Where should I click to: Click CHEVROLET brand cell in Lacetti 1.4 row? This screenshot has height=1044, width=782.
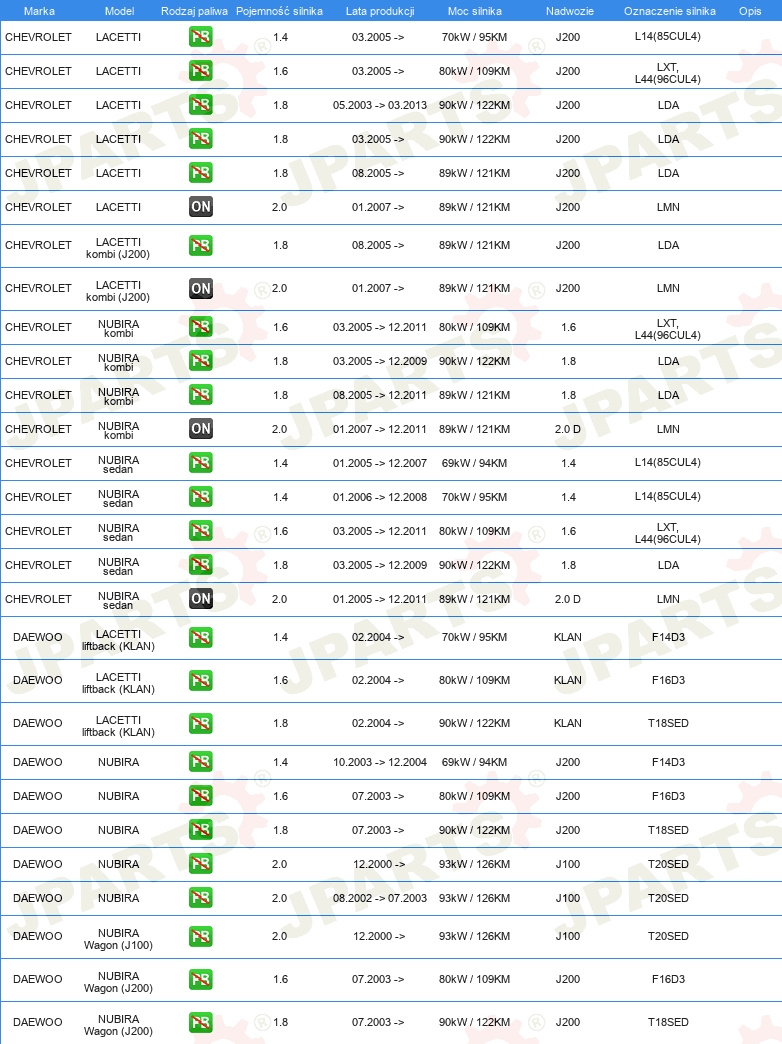point(38,37)
